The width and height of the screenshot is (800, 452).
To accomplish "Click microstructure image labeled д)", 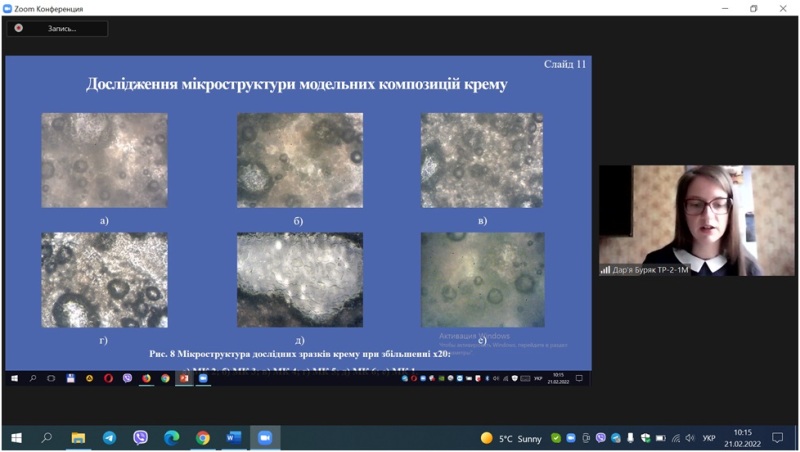I will click(x=299, y=280).
